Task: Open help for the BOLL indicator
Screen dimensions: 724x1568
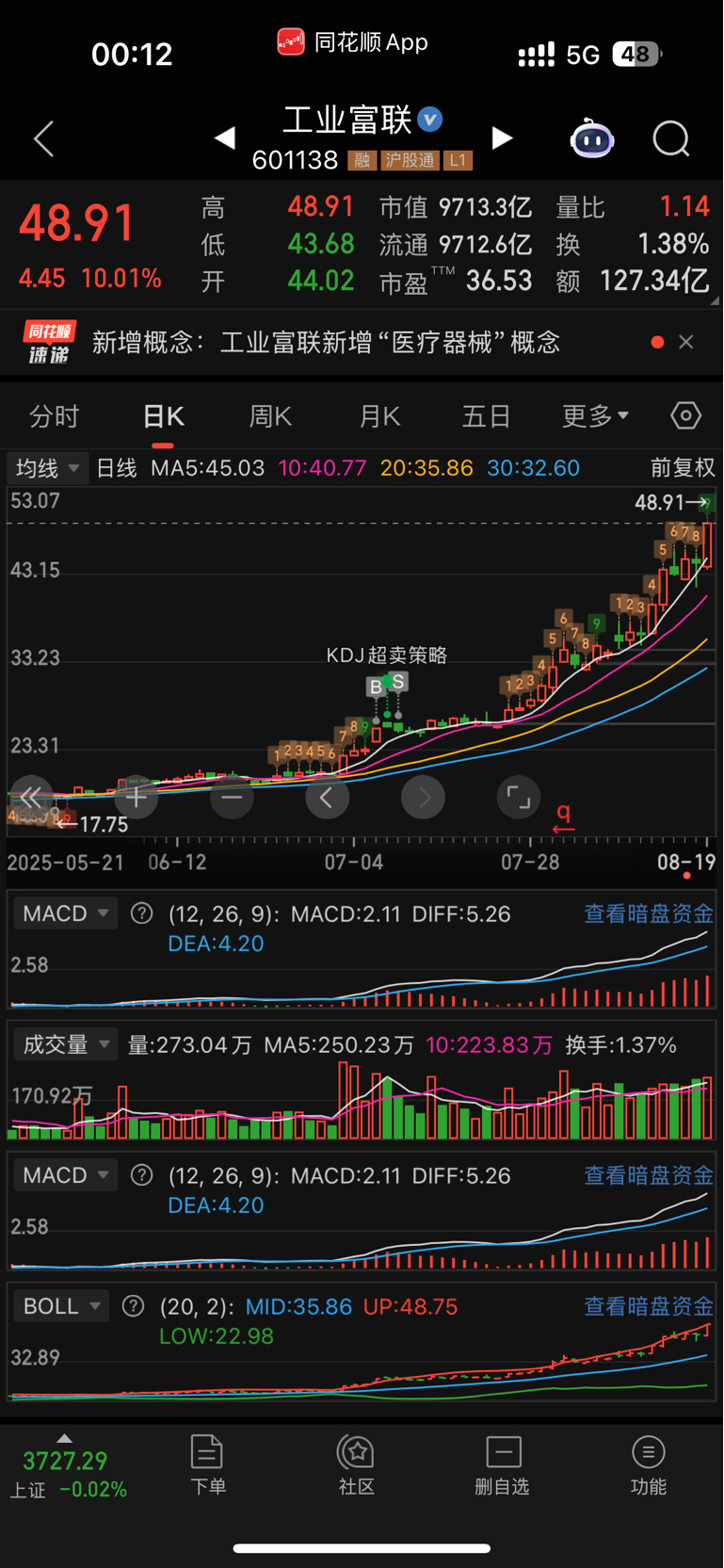Action: point(134,1306)
